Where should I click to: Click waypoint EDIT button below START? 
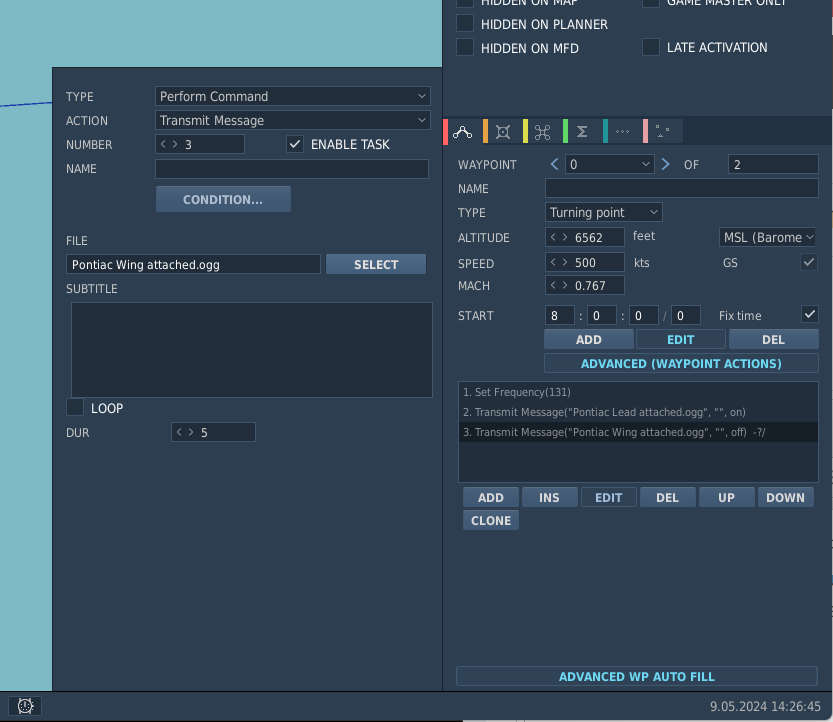[x=681, y=339]
